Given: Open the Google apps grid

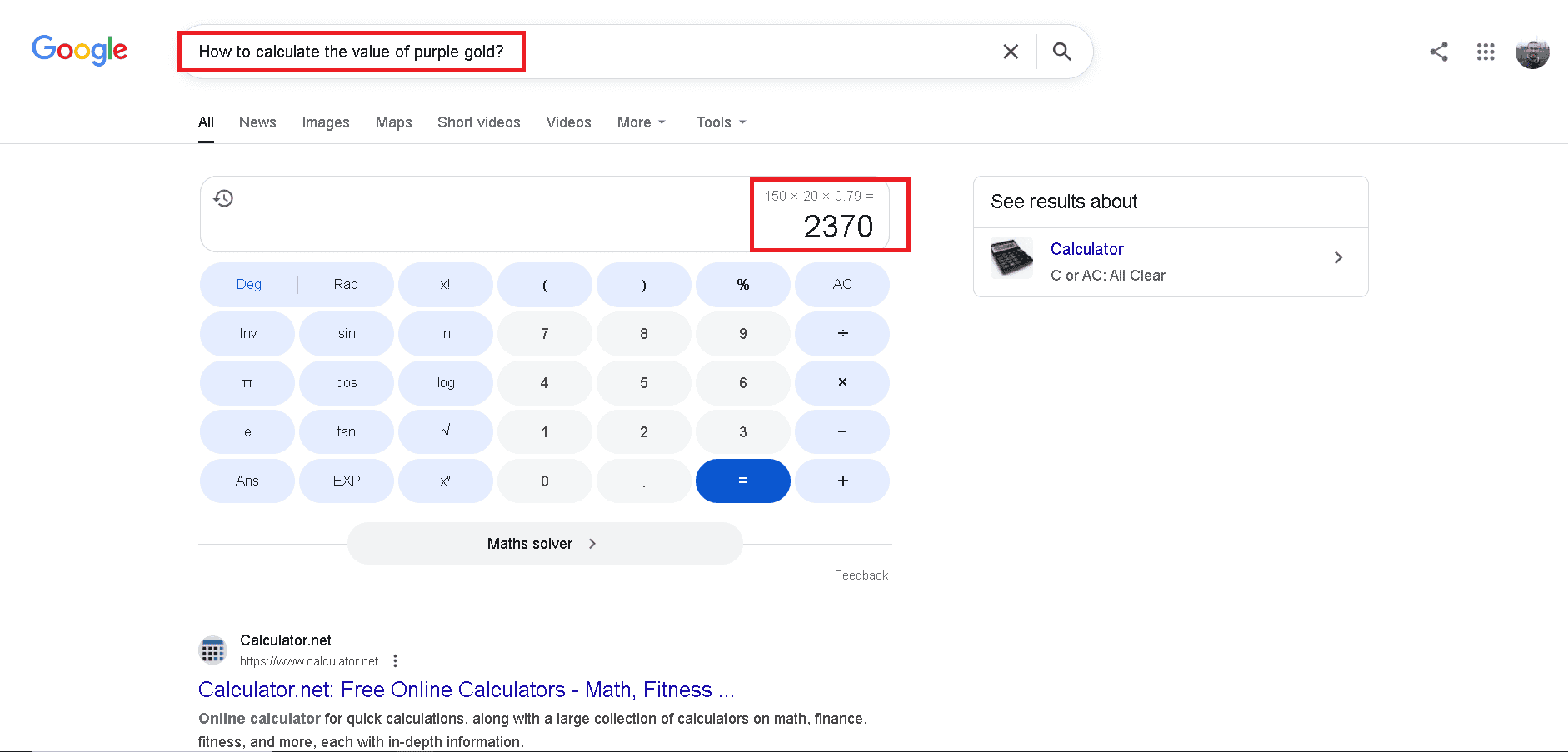Looking at the screenshot, I should pyautogui.click(x=1486, y=52).
